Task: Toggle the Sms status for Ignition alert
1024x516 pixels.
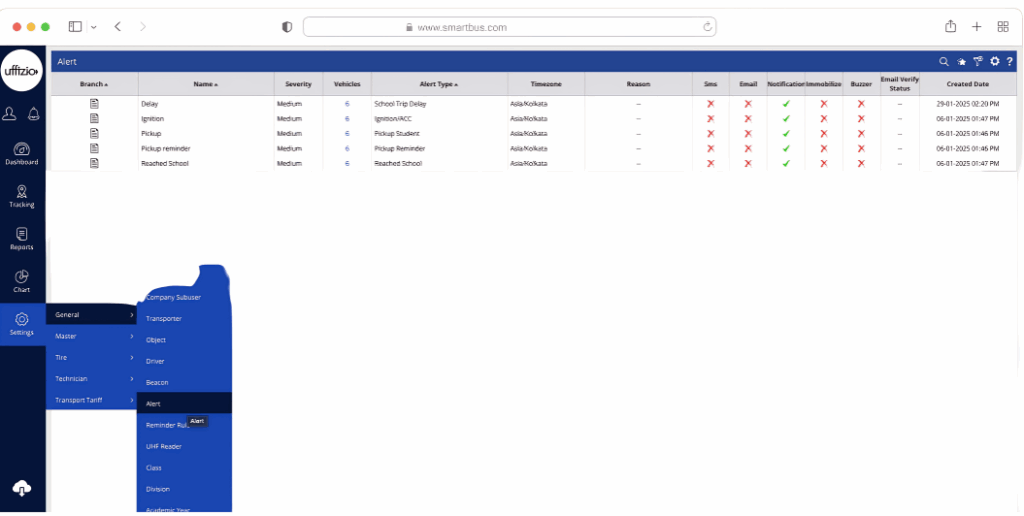Action: click(x=710, y=119)
